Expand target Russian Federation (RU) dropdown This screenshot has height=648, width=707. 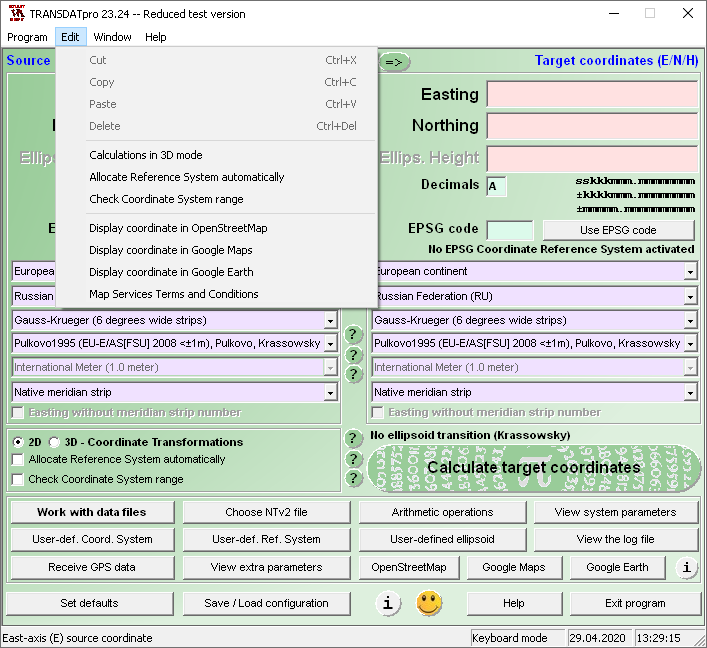tap(690, 297)
